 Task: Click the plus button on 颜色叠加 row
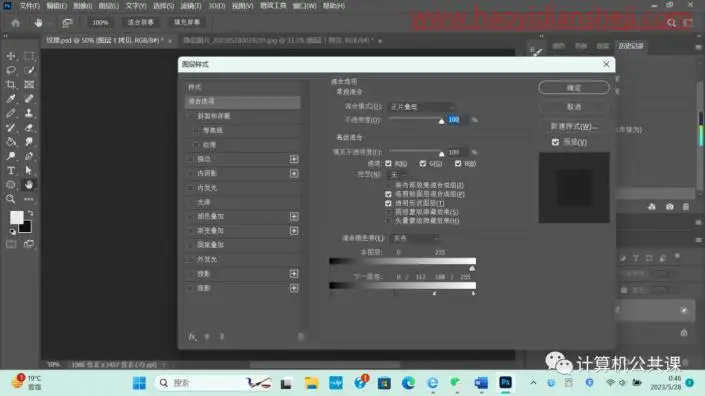click(x=294, y=217)
